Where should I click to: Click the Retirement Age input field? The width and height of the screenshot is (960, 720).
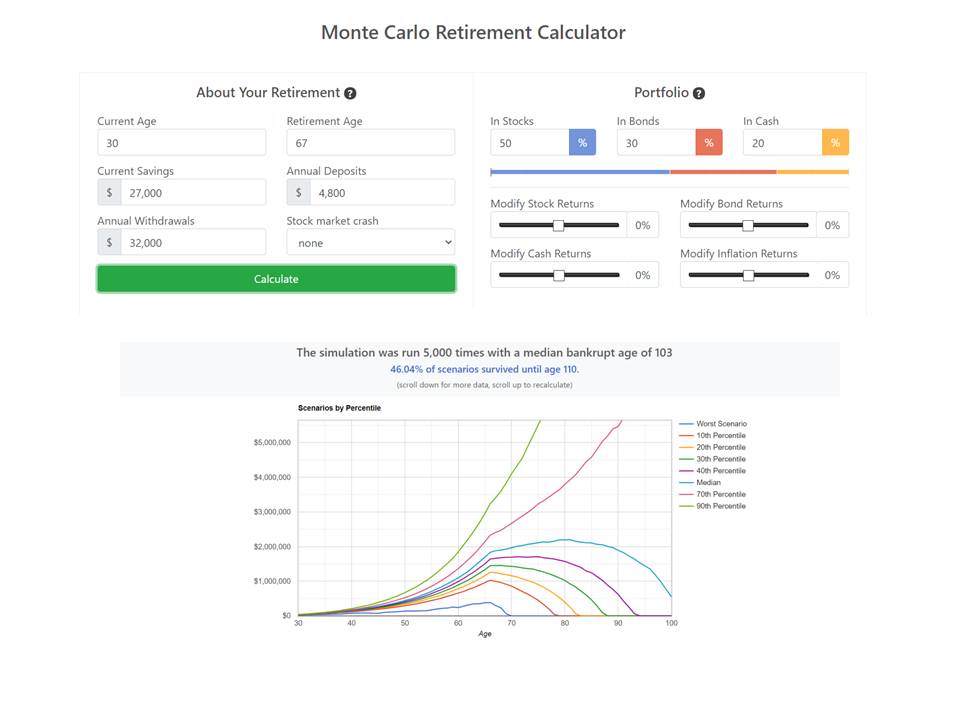pos(371,143)
